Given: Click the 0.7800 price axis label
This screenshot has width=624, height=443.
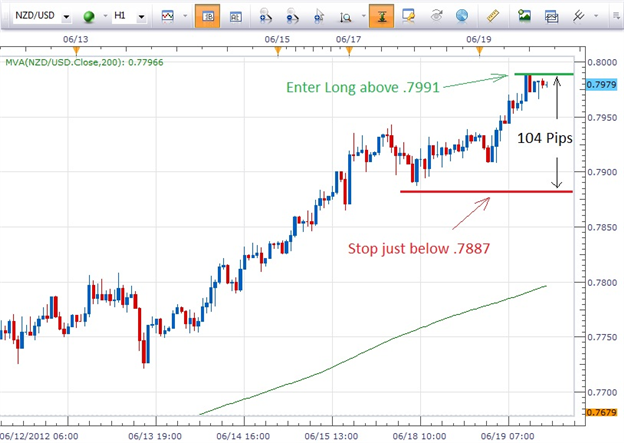Looking at the screenshot, I should [602, 283].
